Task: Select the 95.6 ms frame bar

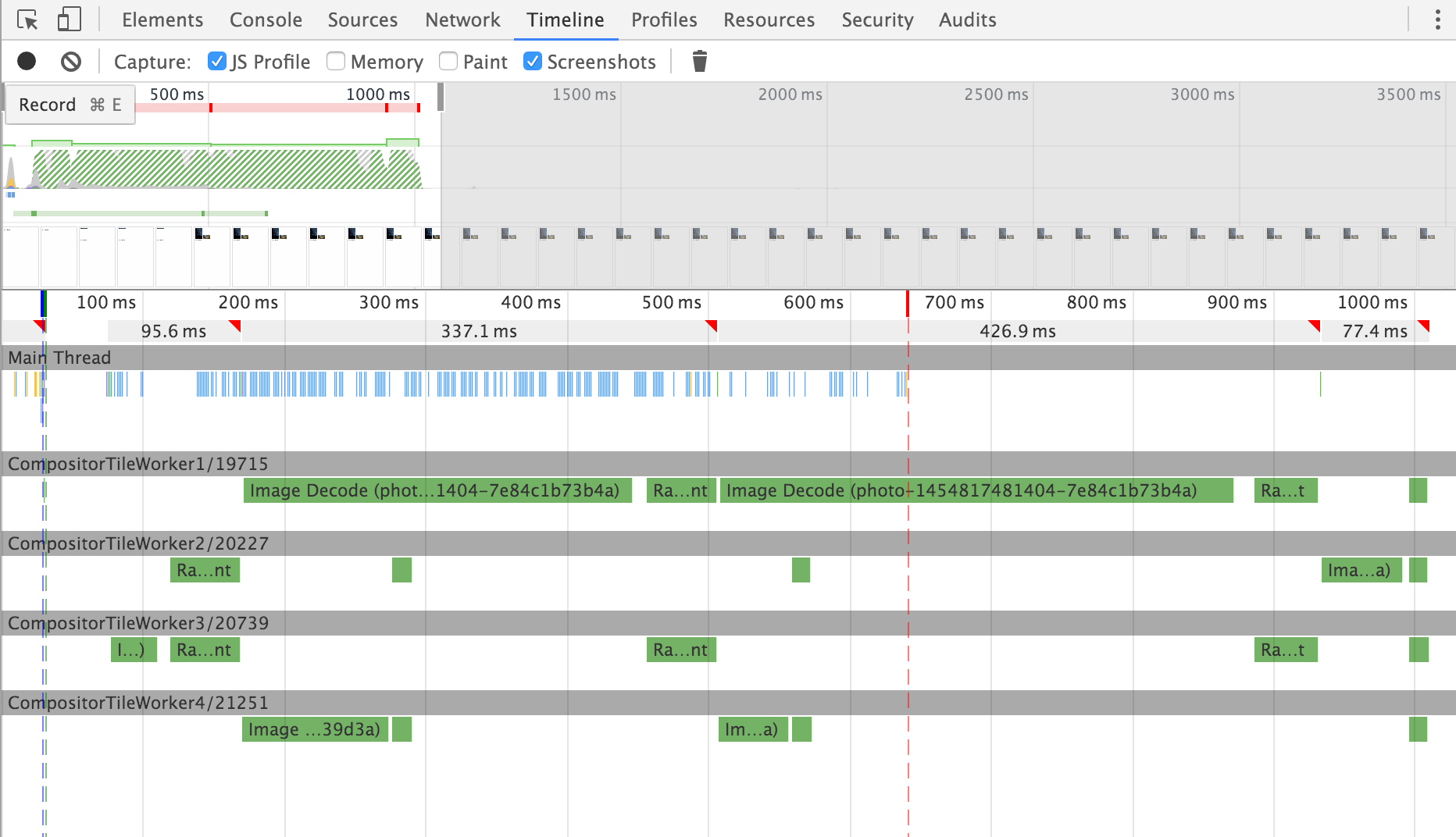Action: pos(173,331)
